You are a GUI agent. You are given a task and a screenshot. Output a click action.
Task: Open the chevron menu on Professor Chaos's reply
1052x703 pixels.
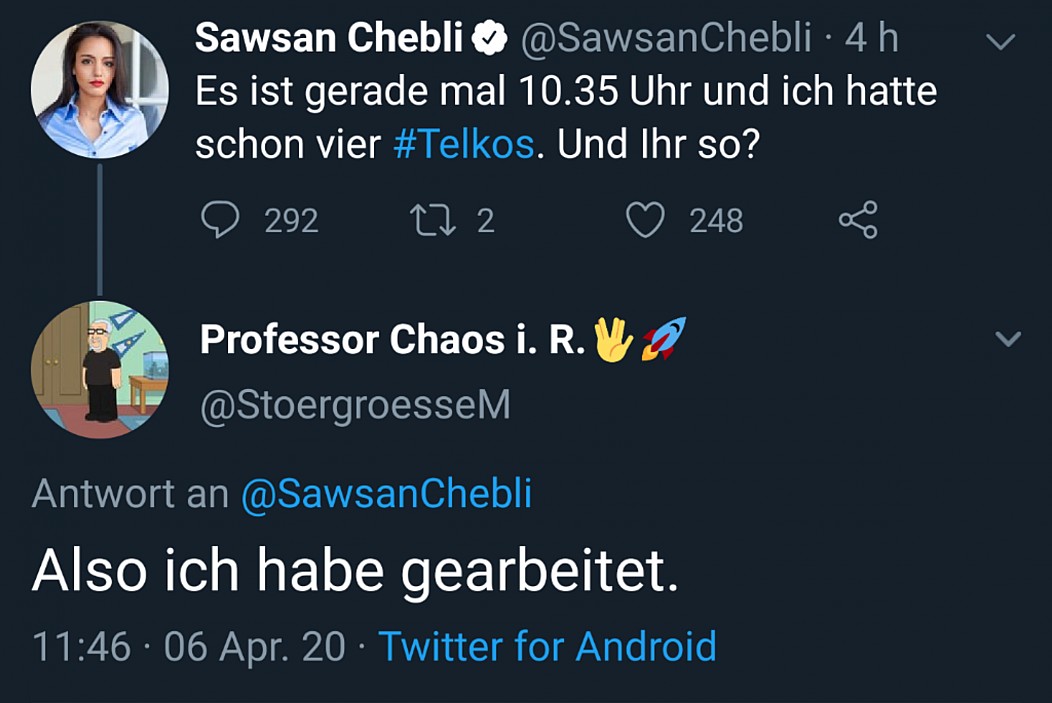[1008, 339]
